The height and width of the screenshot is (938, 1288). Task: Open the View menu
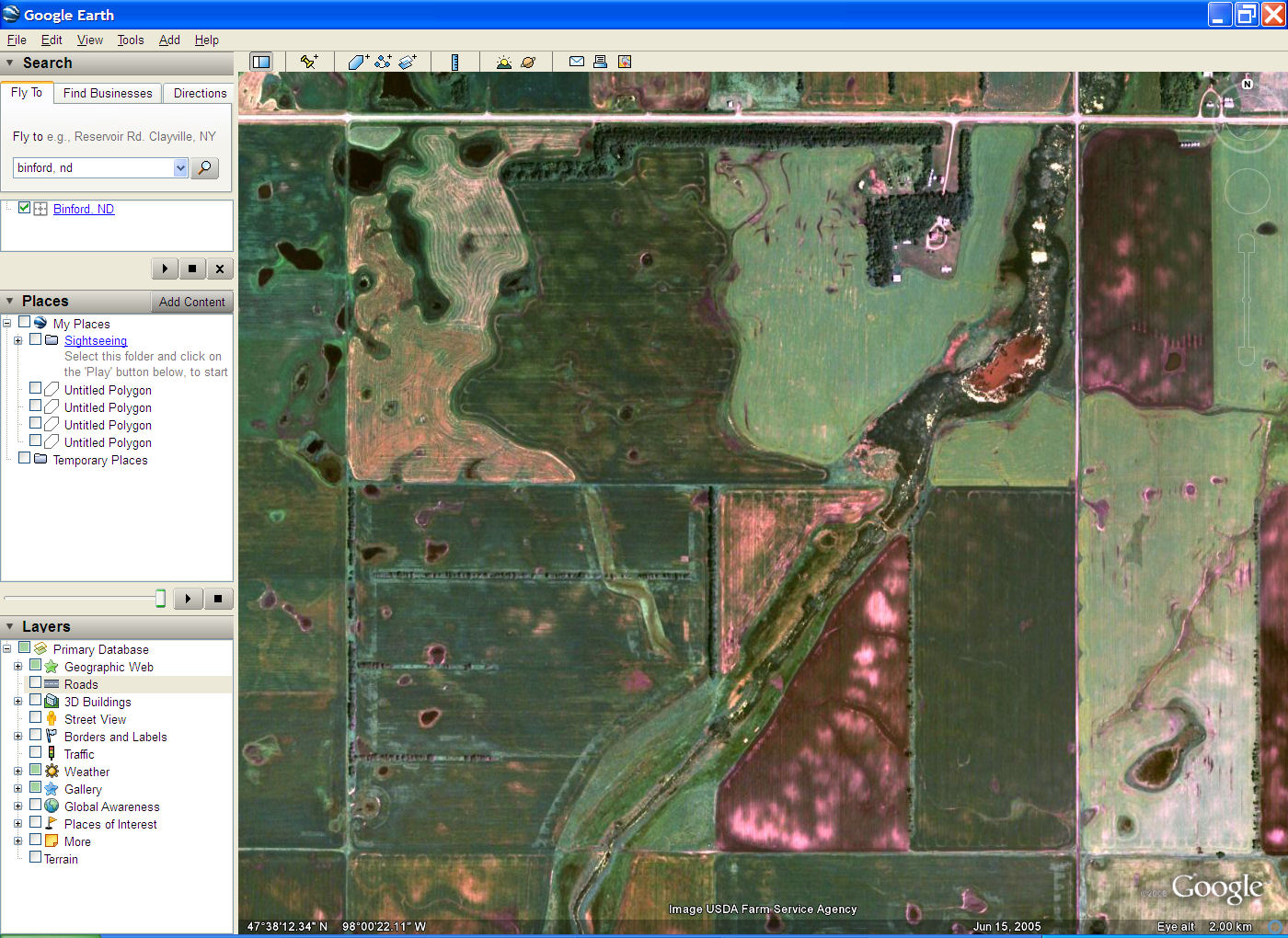90,40
